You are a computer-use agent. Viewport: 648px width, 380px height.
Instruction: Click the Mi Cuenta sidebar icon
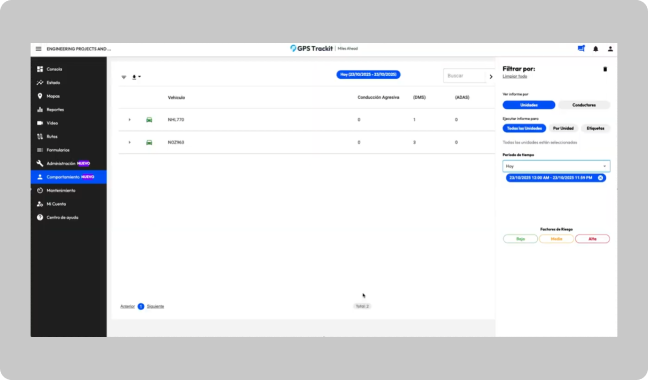[x=40, y=204]
